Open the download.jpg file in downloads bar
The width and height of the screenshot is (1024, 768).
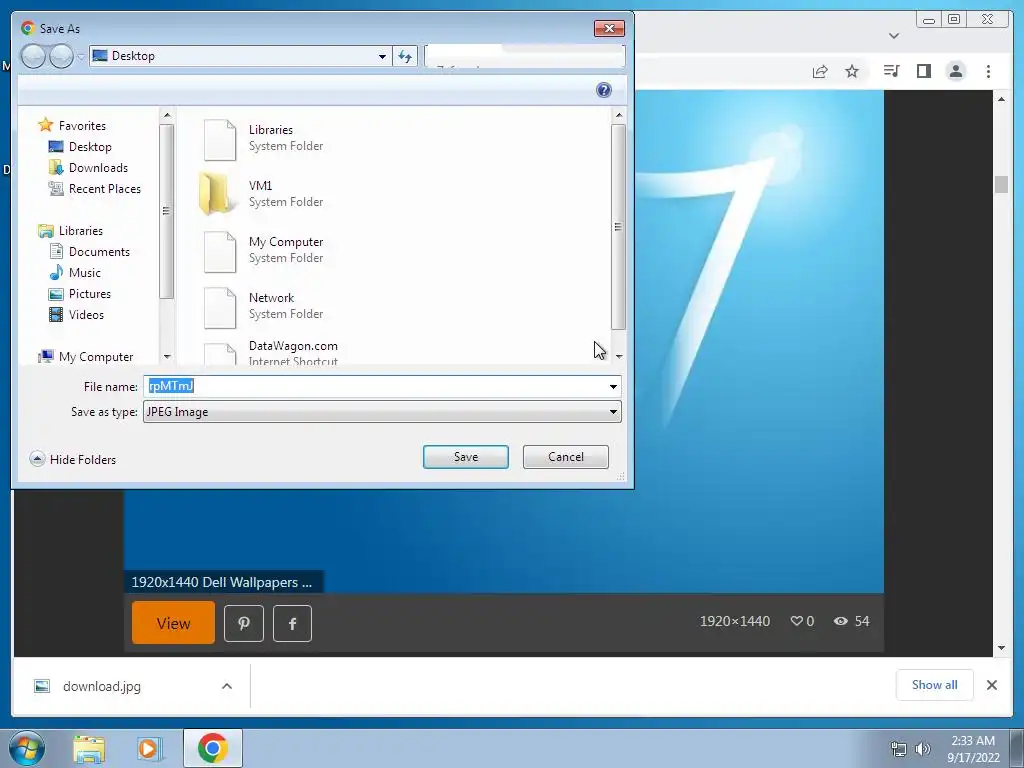click(101, 686)
